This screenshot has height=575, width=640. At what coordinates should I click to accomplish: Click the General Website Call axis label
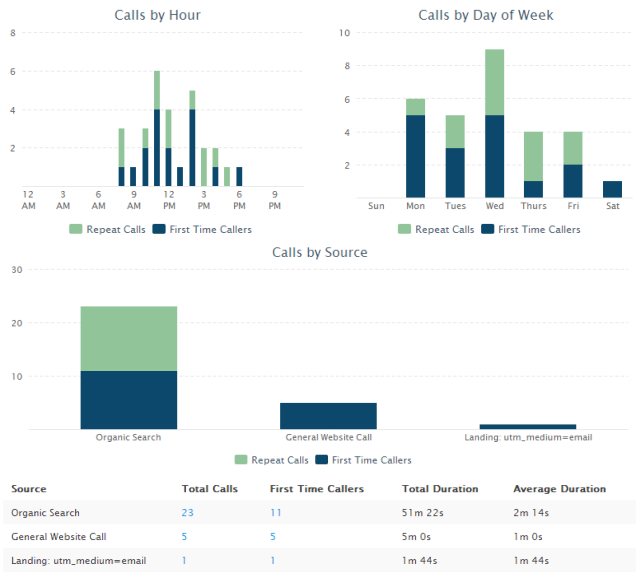[x=329, y=437]
